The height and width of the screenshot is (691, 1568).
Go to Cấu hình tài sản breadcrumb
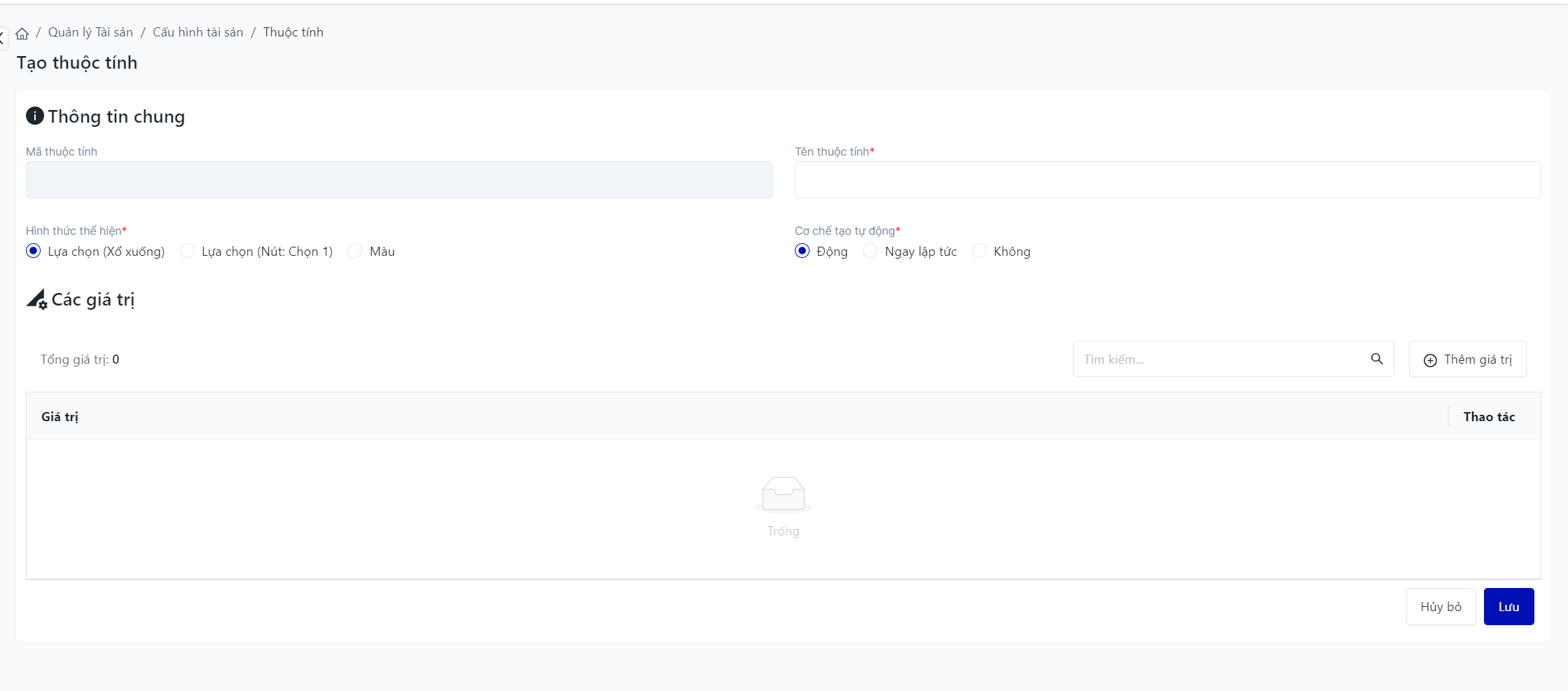pos(198,32)
